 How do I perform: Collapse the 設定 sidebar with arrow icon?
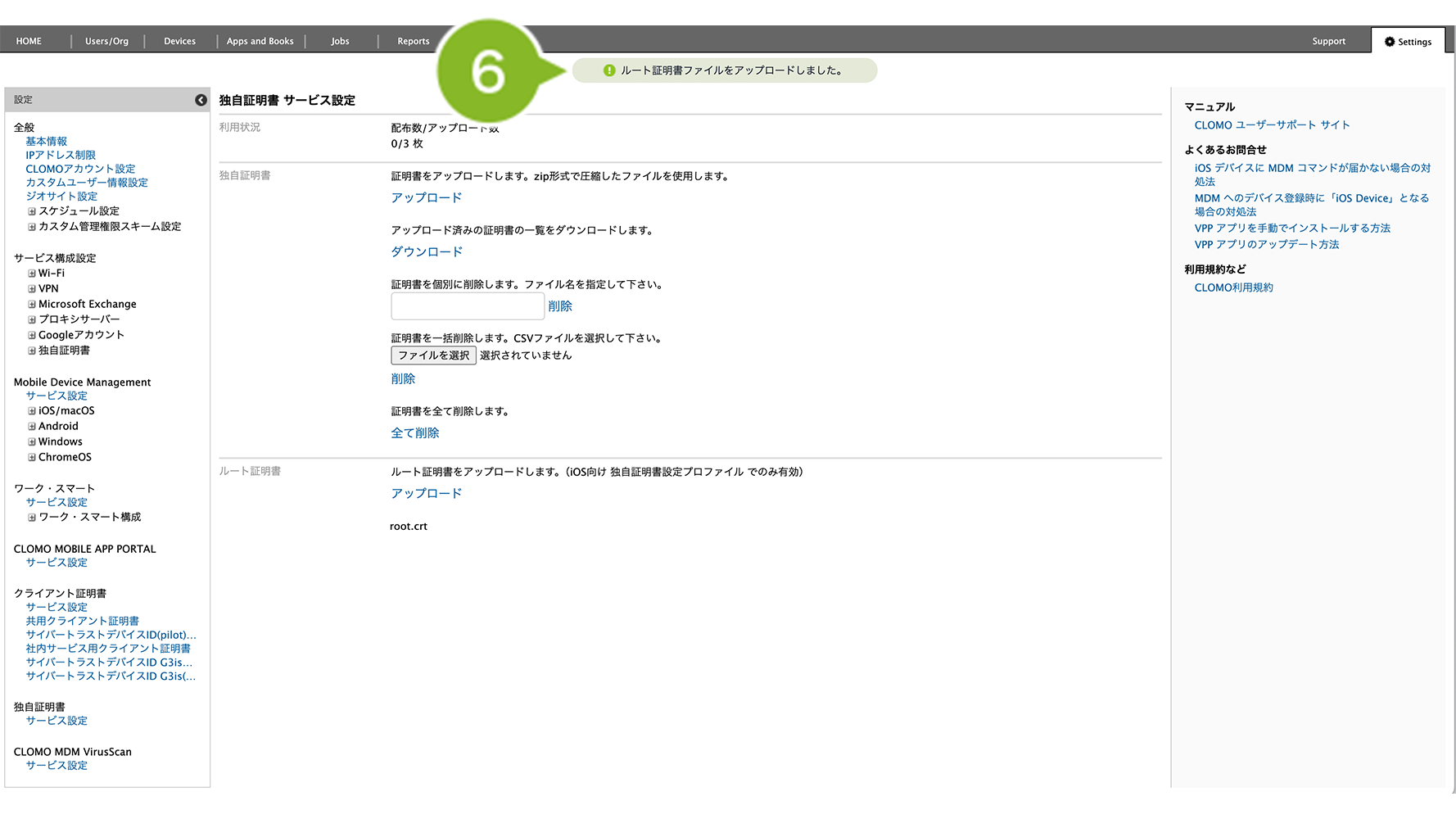(201, 100)
